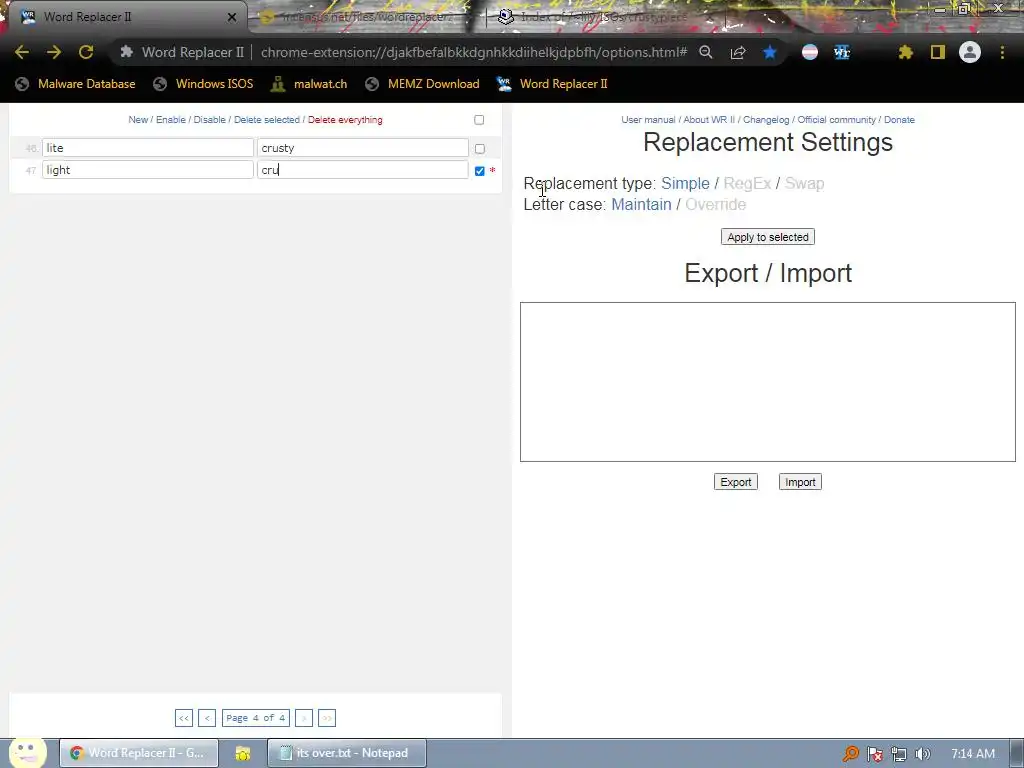Reload the page with the refresh icon

pyautogui.click(x=86, y=52)
